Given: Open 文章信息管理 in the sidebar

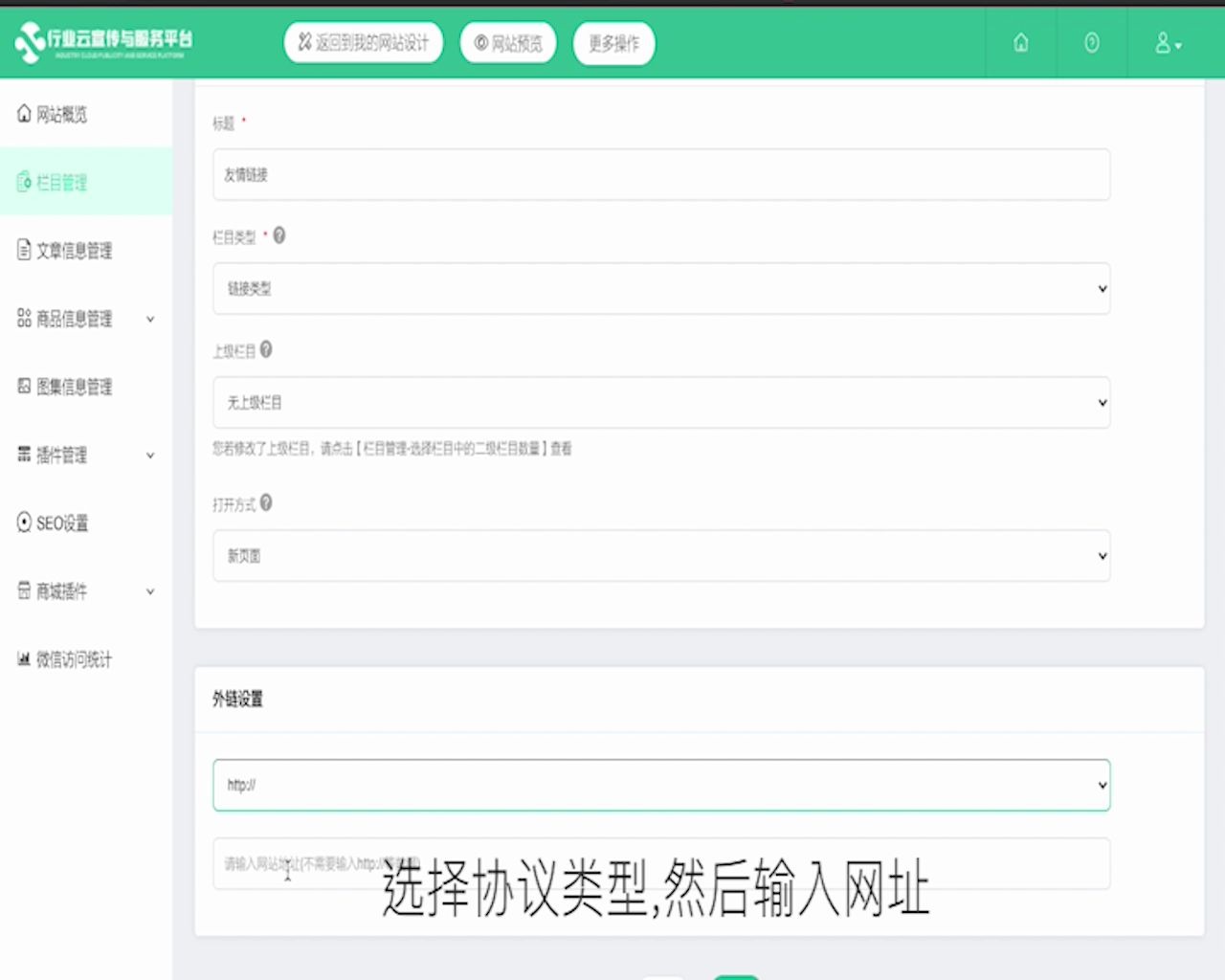Looking at the screenshot, I should tap(86, 250).
